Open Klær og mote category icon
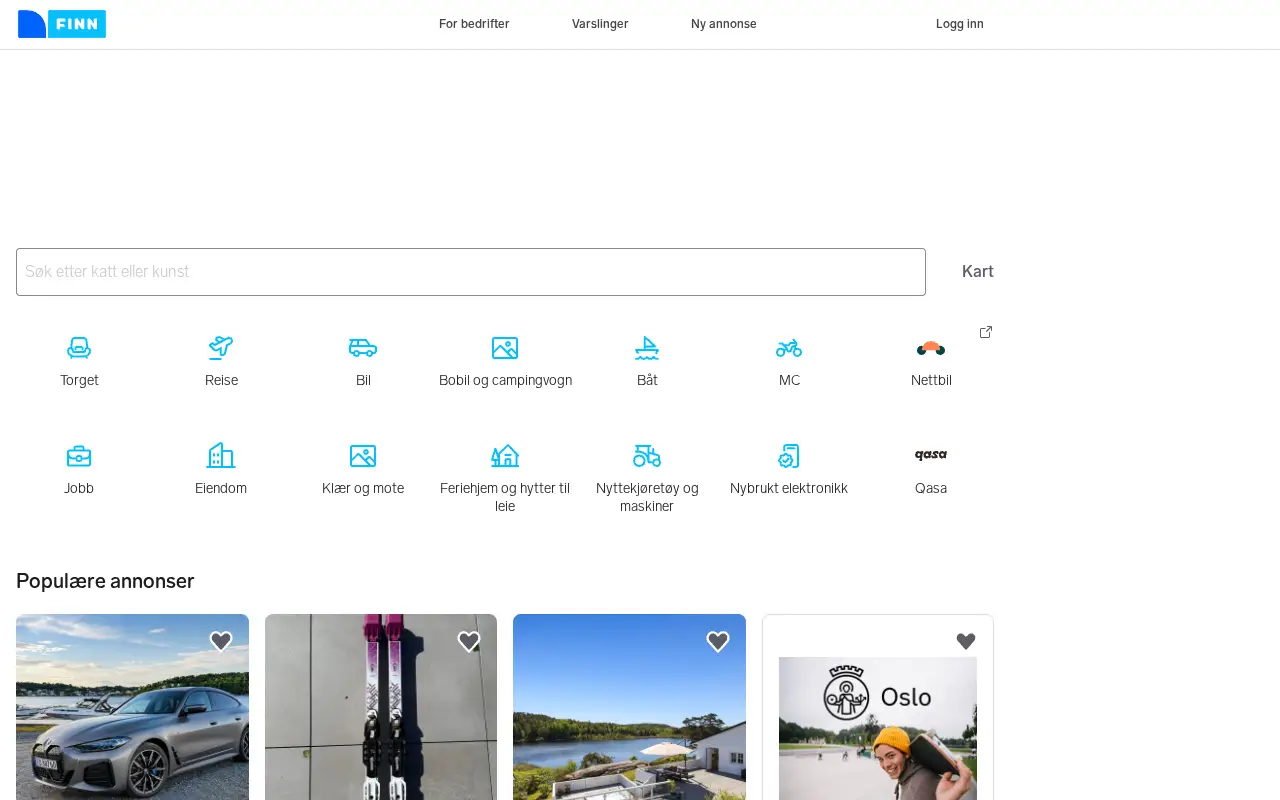This screenshot has width=1280, height=800. pyautogui.click(x=363, y=456)
